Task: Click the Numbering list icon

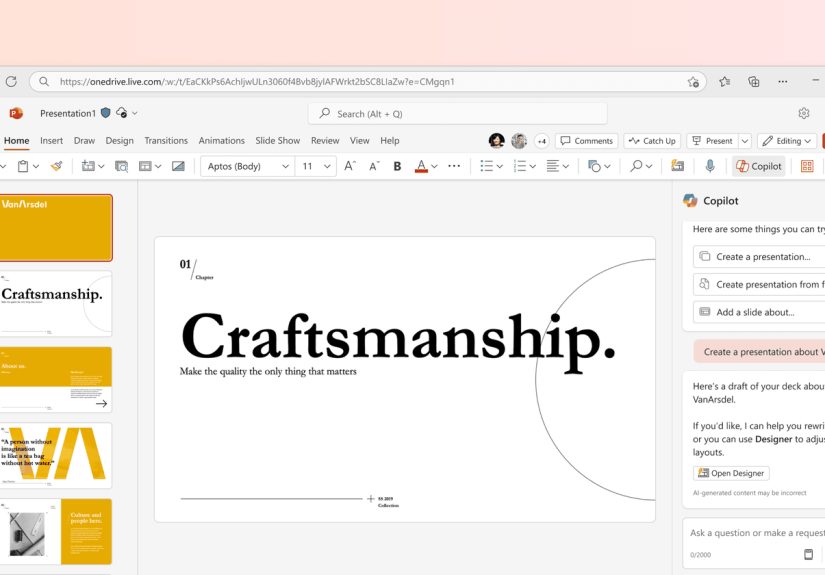Action: [x=520, y=166]
